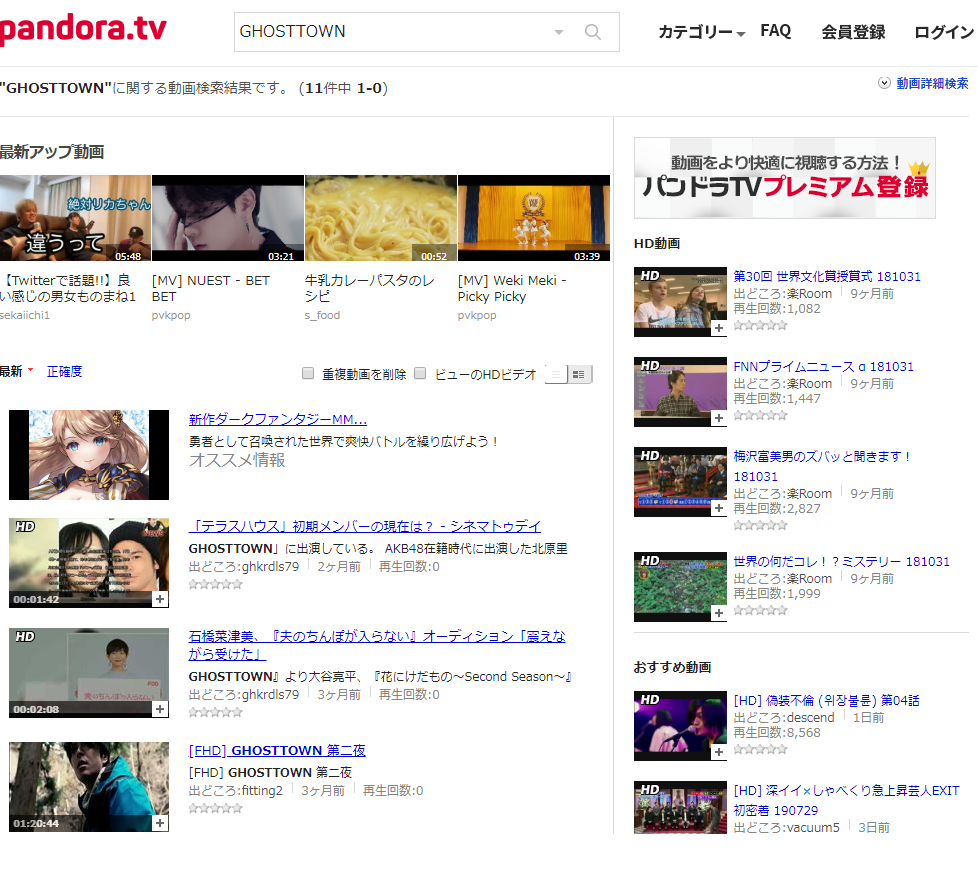The image size is (978, 889).
Task: Expand 動画詳細検索 advanced search
Action: click(x=924, y=83)
